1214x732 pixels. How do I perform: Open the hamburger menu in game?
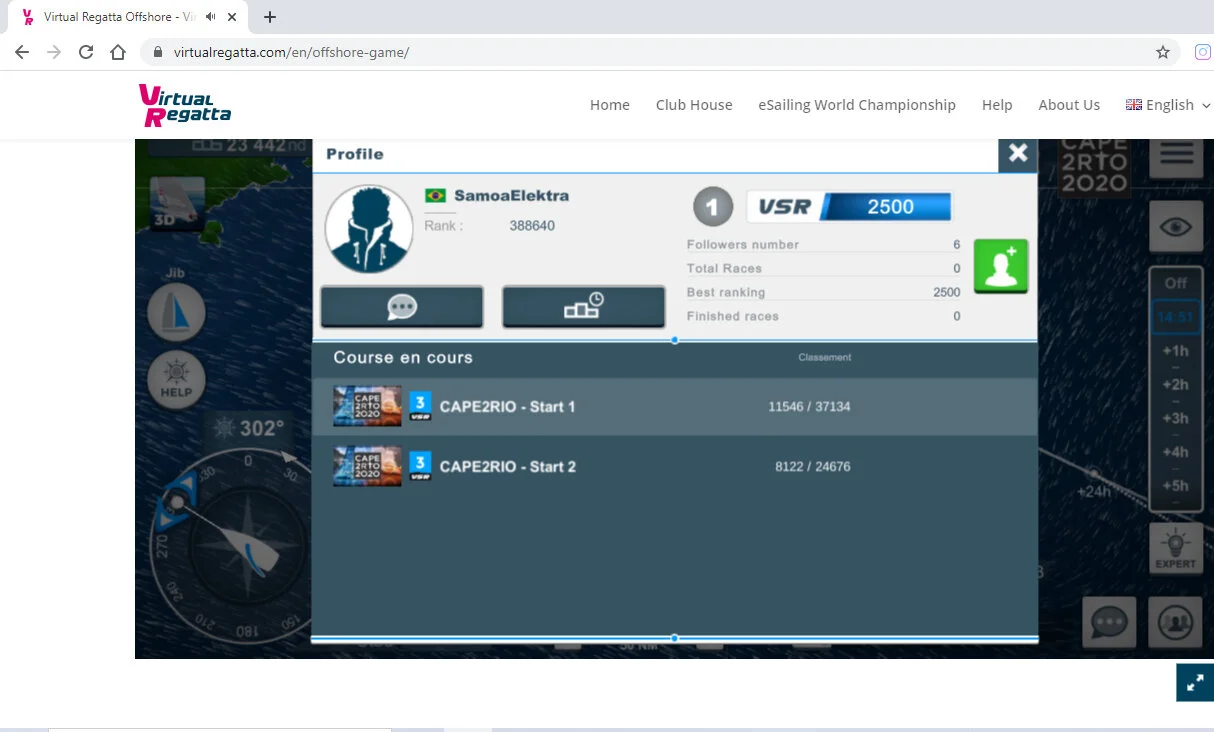click(x=1175, y=156)
